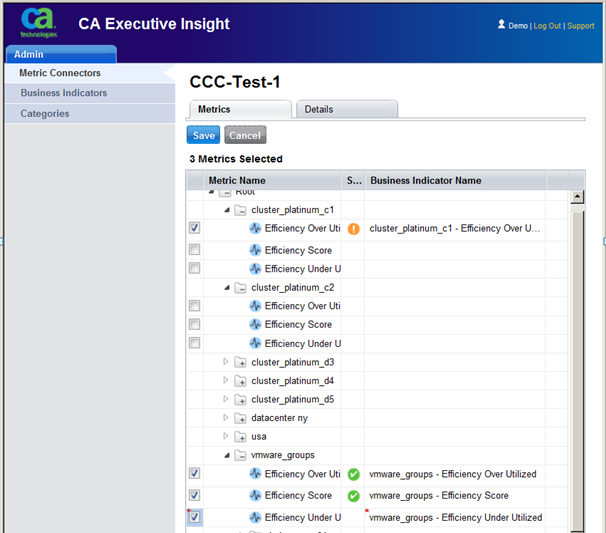Screen dimensions: 606x533
Task: Expand the usa tree node arrow
Action: click(x=226, y=436)
